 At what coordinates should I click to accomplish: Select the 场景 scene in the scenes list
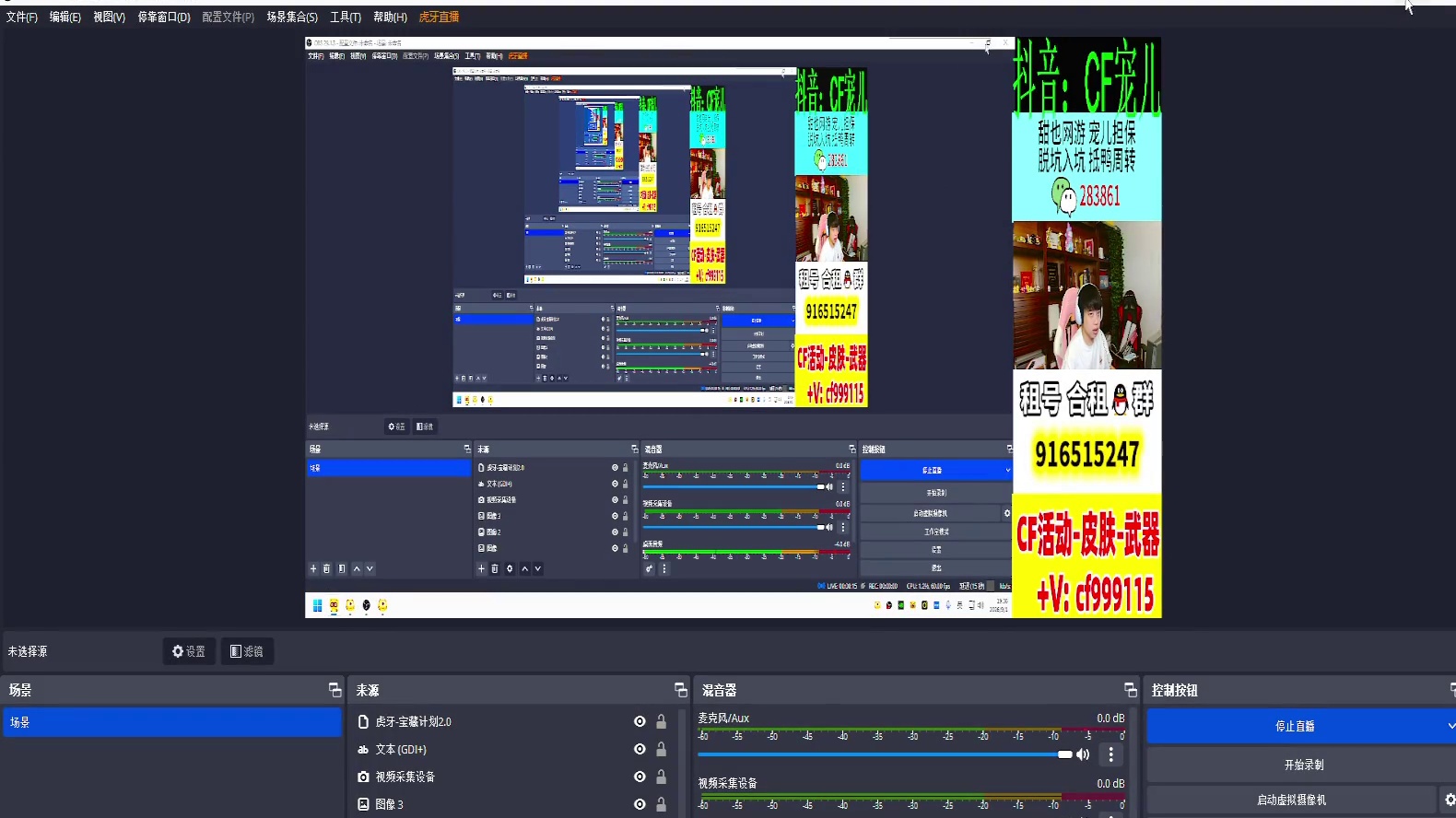coord(172,722)
